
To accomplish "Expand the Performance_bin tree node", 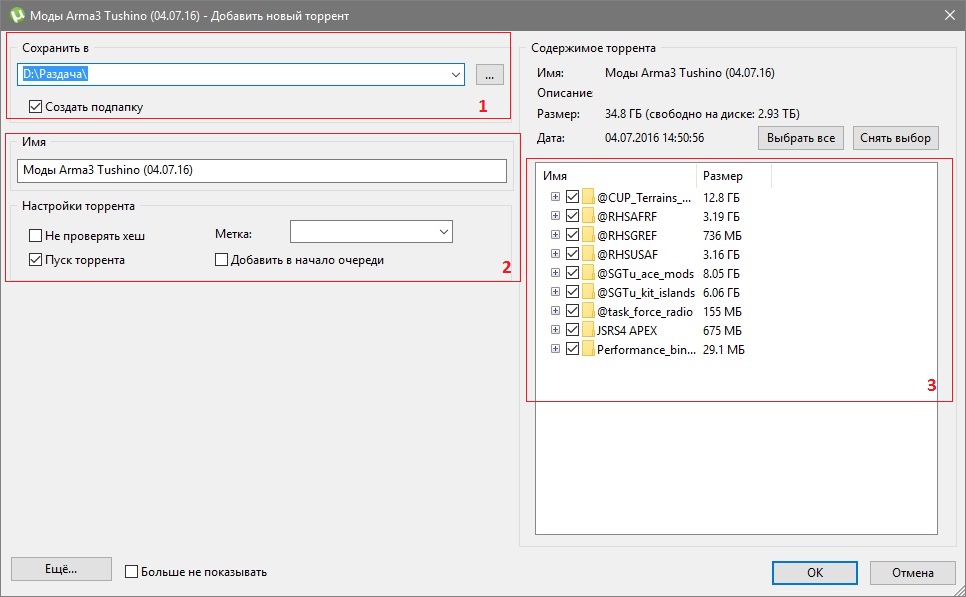I will pos(555,349).
